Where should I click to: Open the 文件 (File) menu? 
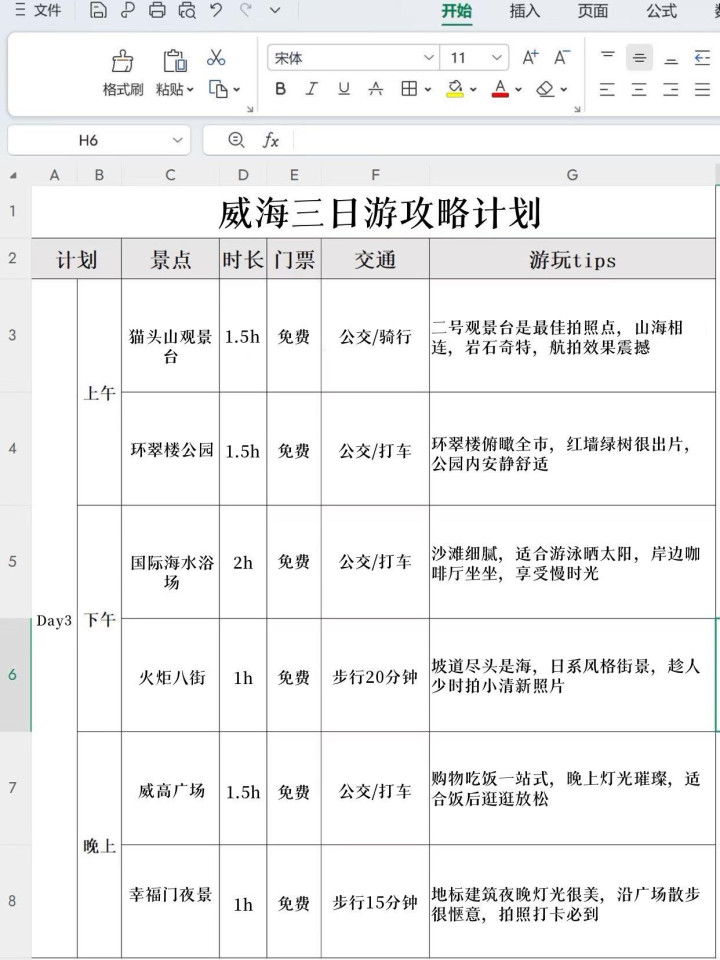(x=38, y=11)
